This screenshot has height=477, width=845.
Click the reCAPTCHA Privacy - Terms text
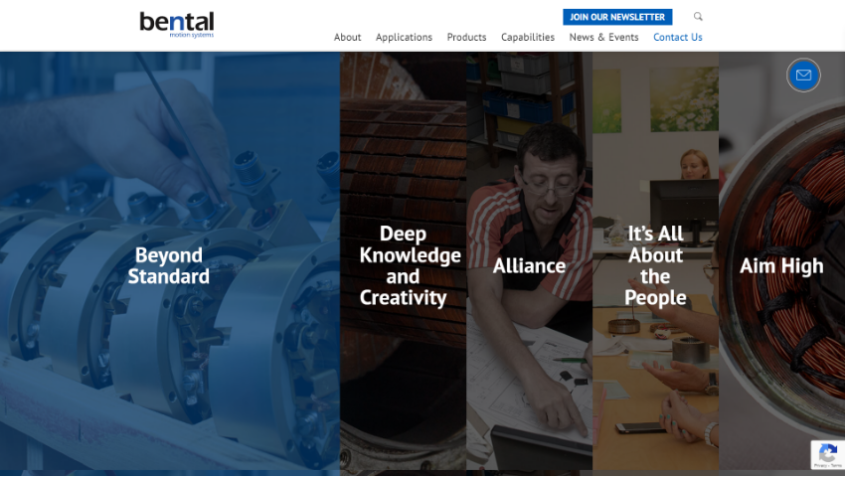coord(828,466)
